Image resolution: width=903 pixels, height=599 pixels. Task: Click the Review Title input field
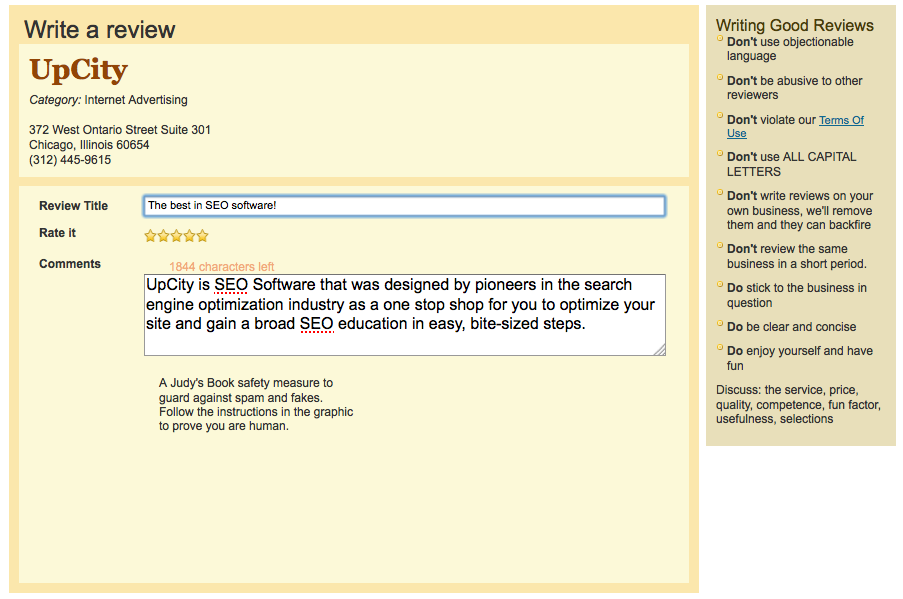[x=404, y=206]
